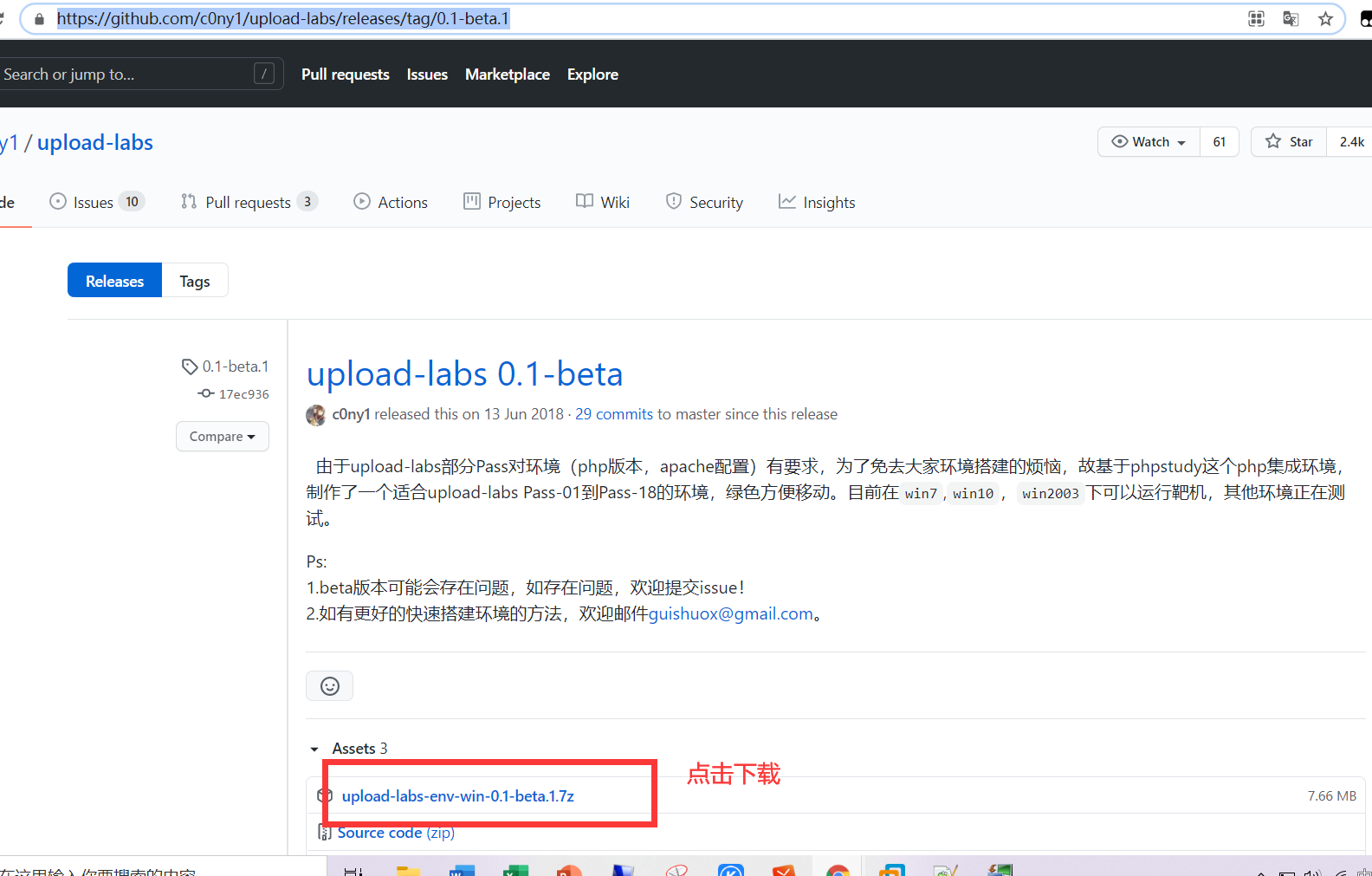Click the slash shortcut key in search box

[x=264, y=74]
